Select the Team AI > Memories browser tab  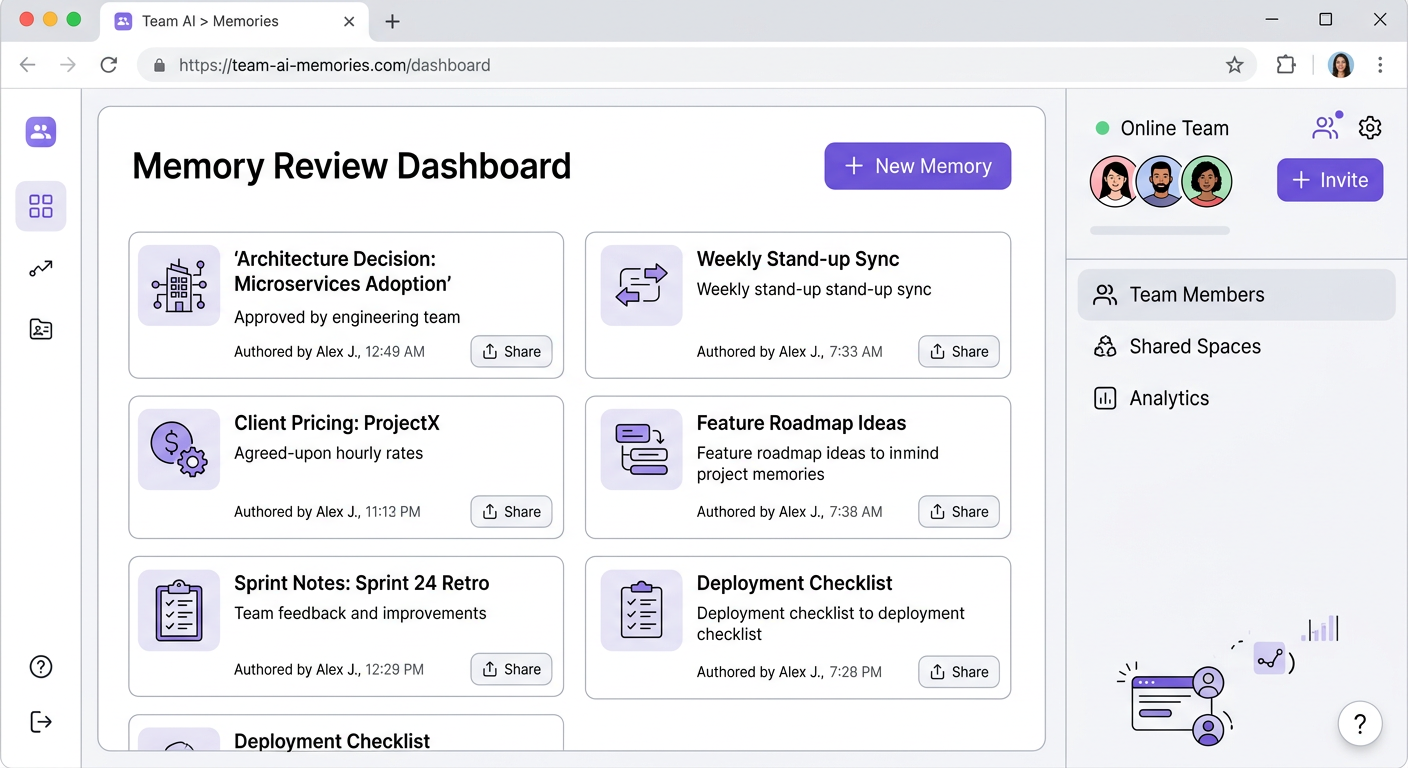pyautogui.click(x=235, y=21)
